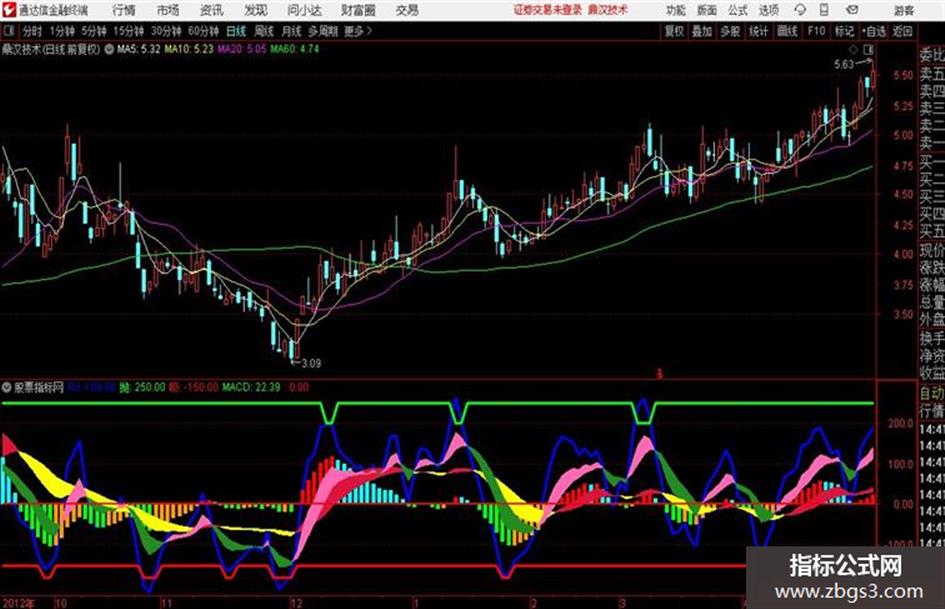Open the 版面 menu
The width and height of the screenshot is (945, 609).
(706, 10)
